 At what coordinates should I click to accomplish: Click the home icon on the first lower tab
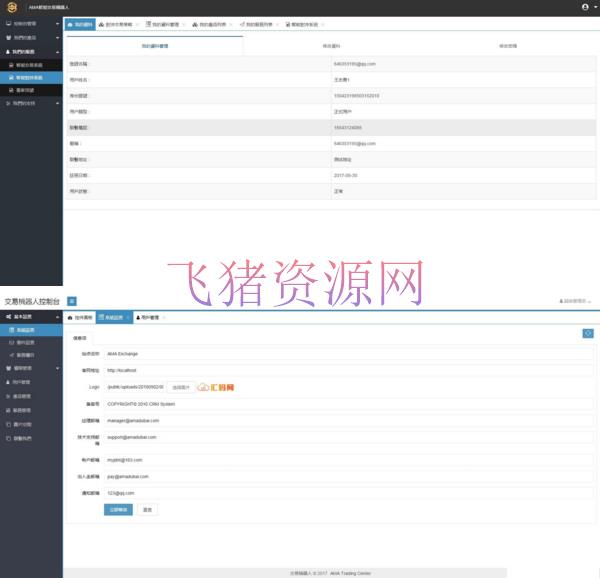click(70, 317)
